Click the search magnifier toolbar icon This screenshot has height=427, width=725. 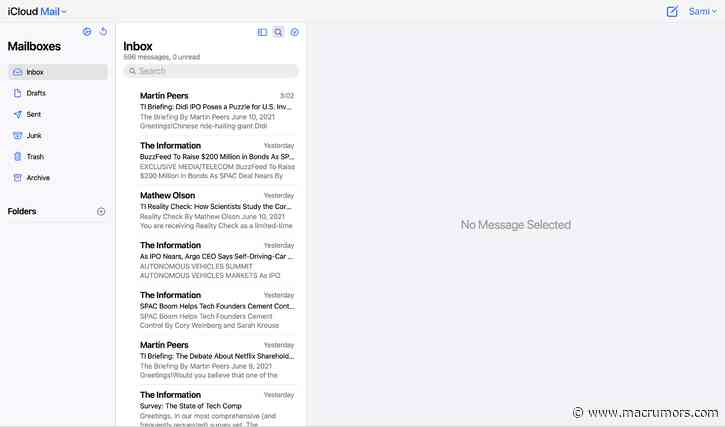tap(278, 32)
